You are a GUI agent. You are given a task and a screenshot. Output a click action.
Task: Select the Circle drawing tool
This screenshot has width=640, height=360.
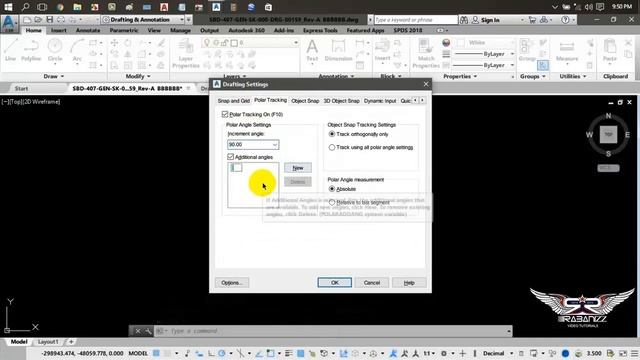[x=55, y=50]
